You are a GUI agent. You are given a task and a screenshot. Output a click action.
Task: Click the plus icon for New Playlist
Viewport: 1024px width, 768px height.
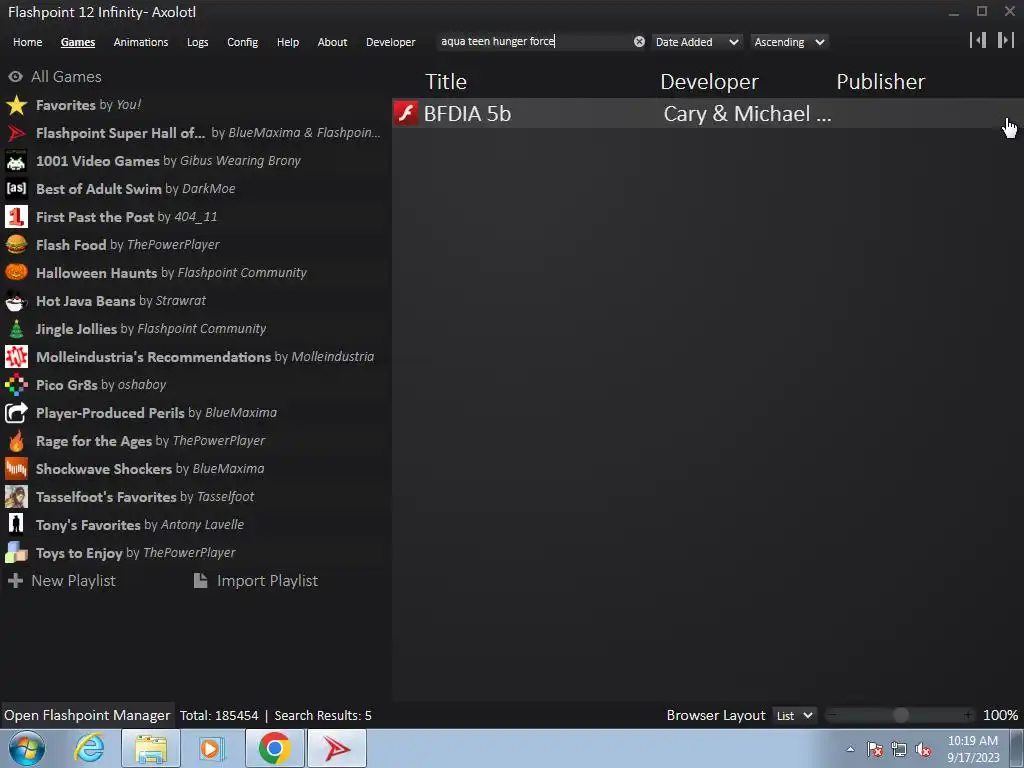(16, 581)
